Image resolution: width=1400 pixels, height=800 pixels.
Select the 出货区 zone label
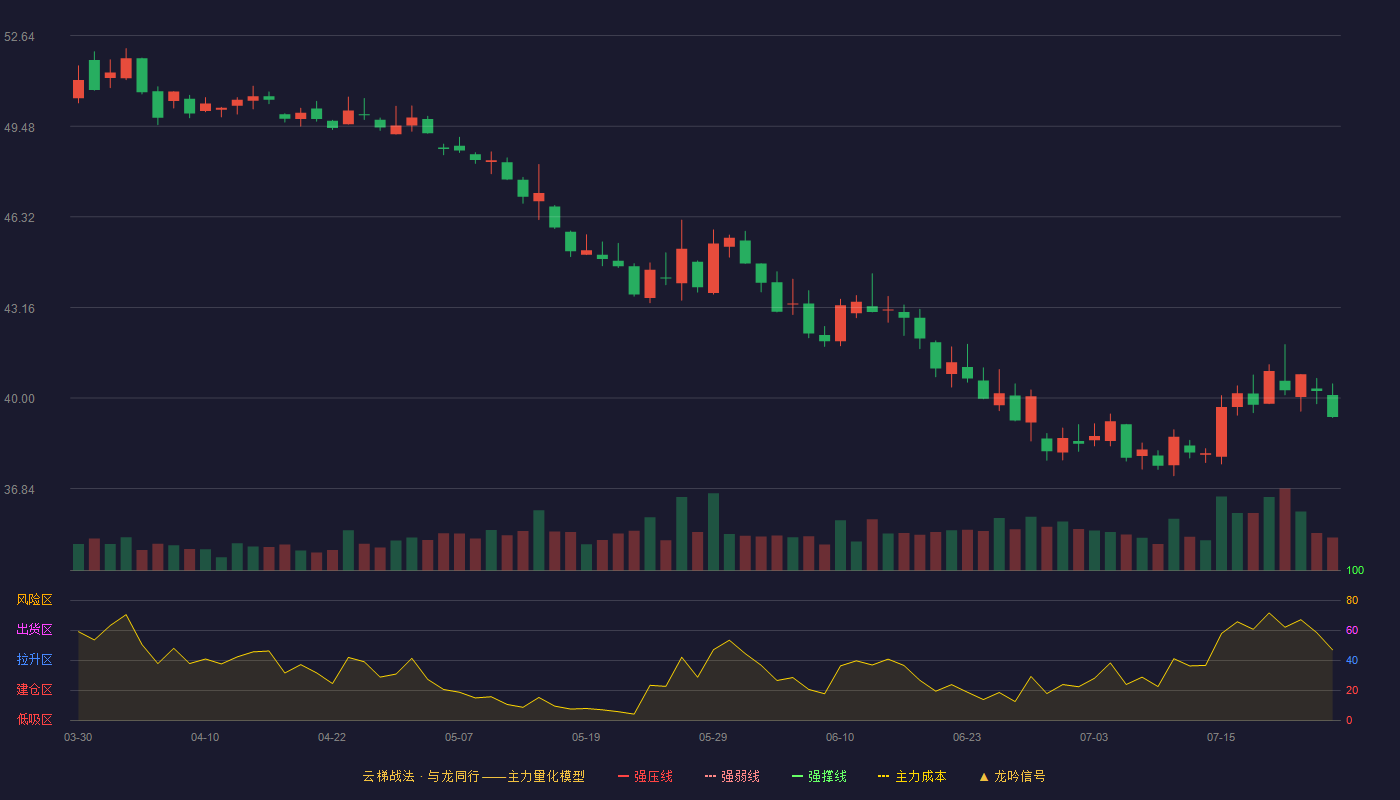point(34,630)
